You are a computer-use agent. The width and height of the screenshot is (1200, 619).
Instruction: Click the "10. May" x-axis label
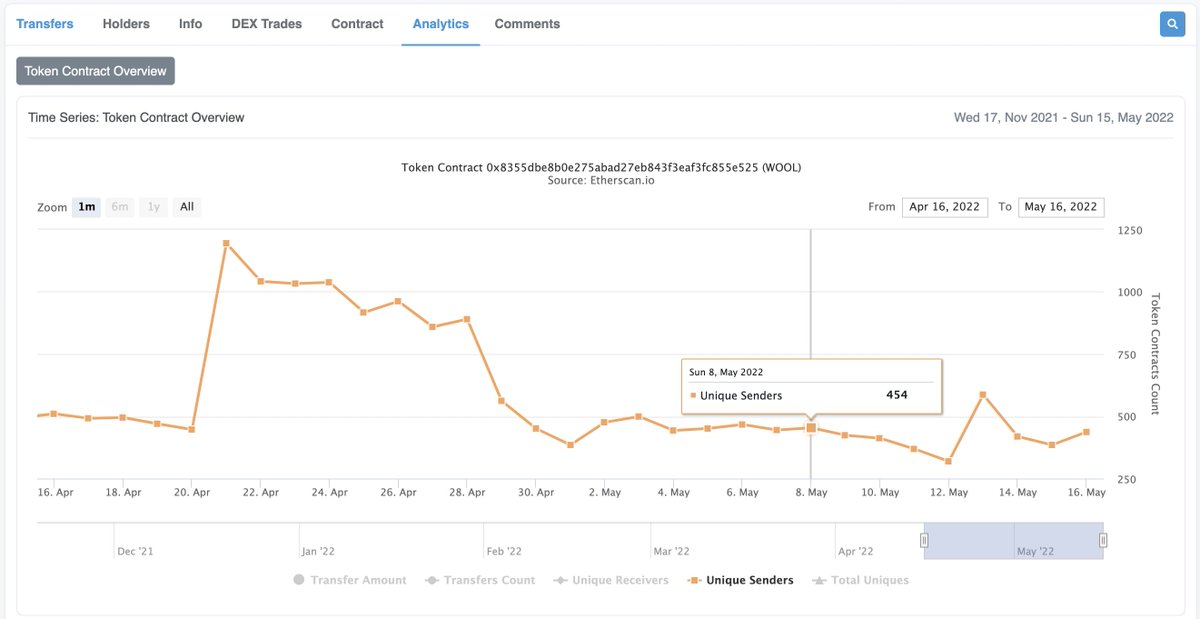coord(880,492)
